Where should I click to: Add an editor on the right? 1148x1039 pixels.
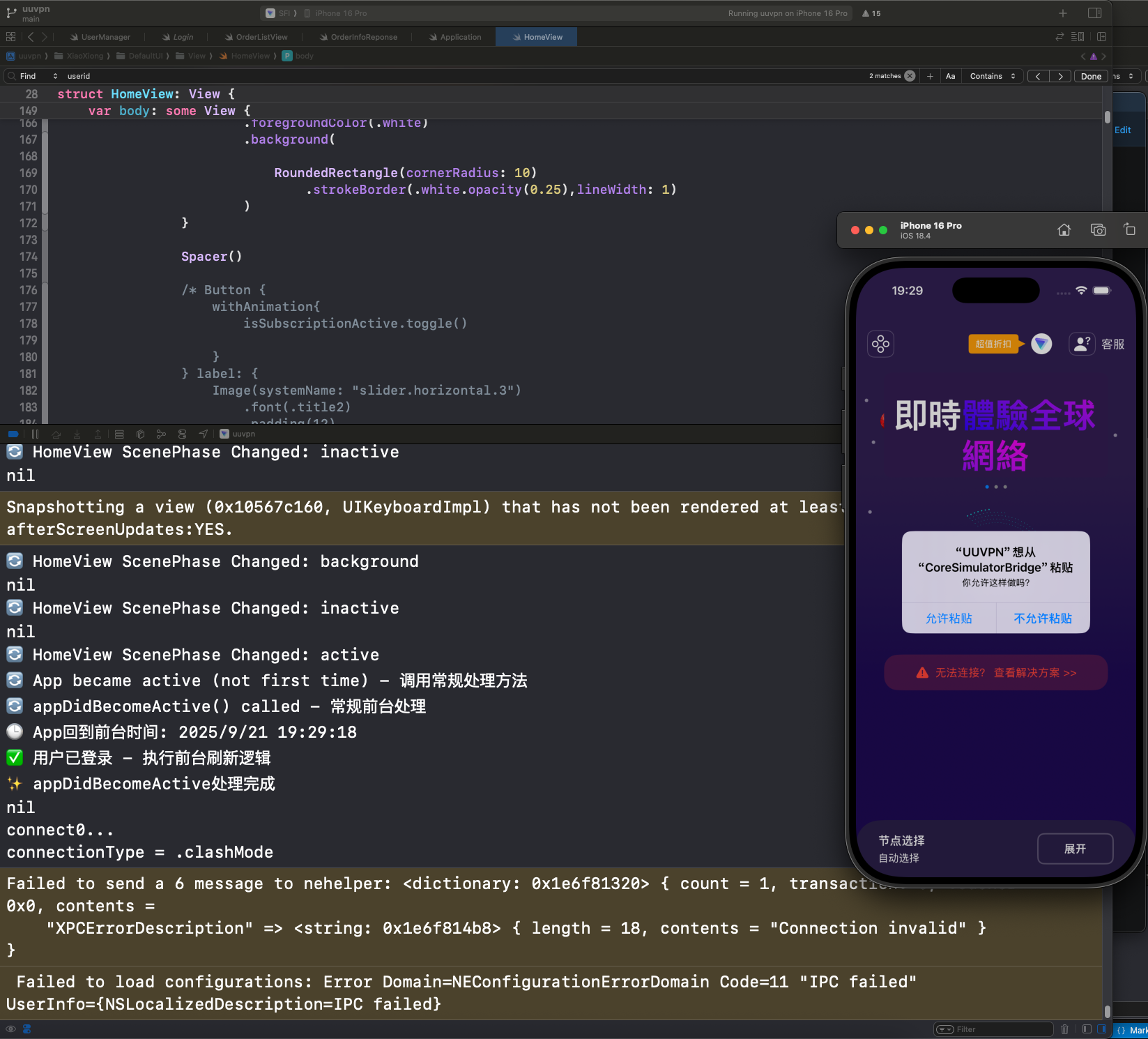point(1101,37)
